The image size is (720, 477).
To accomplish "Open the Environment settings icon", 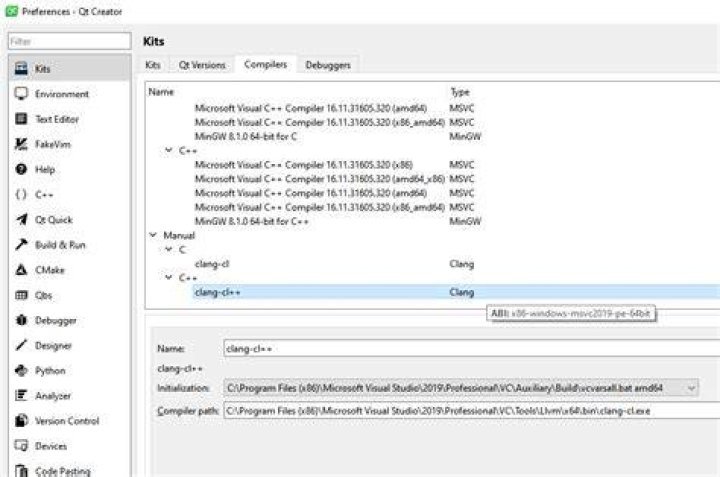I will (x=21, y=94).
